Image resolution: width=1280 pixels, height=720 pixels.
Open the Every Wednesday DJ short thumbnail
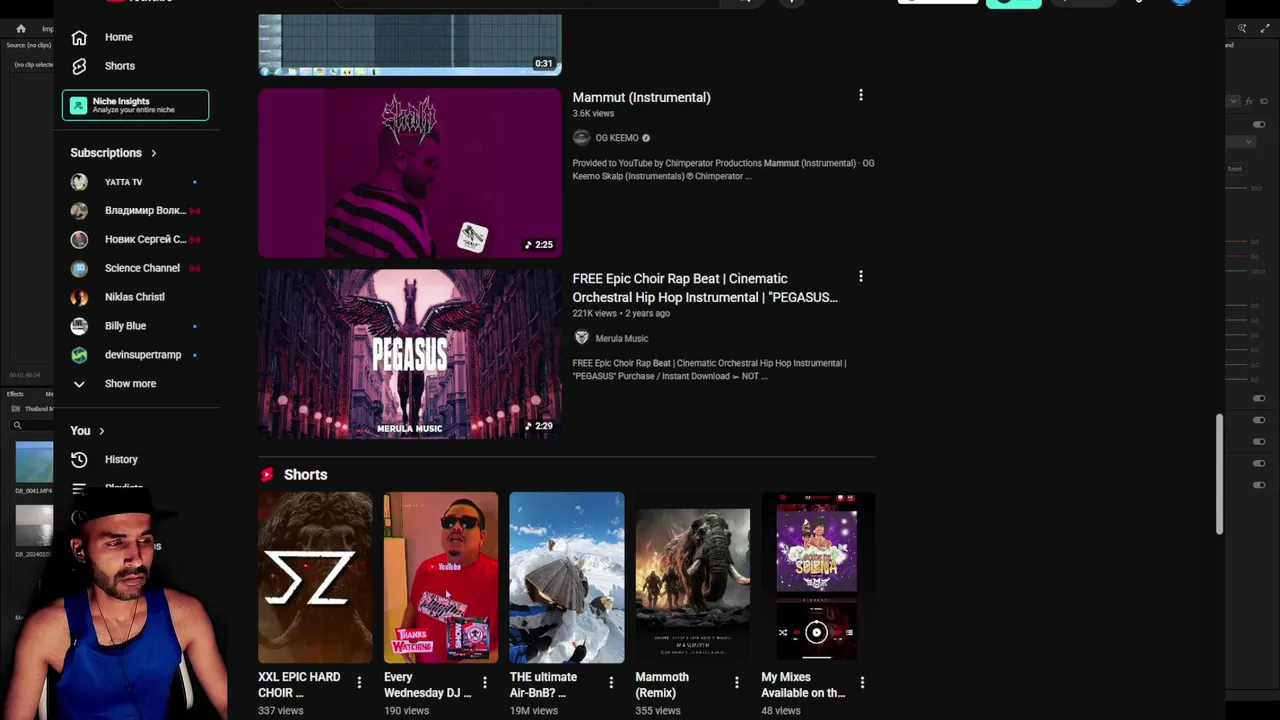pos(441,577)
